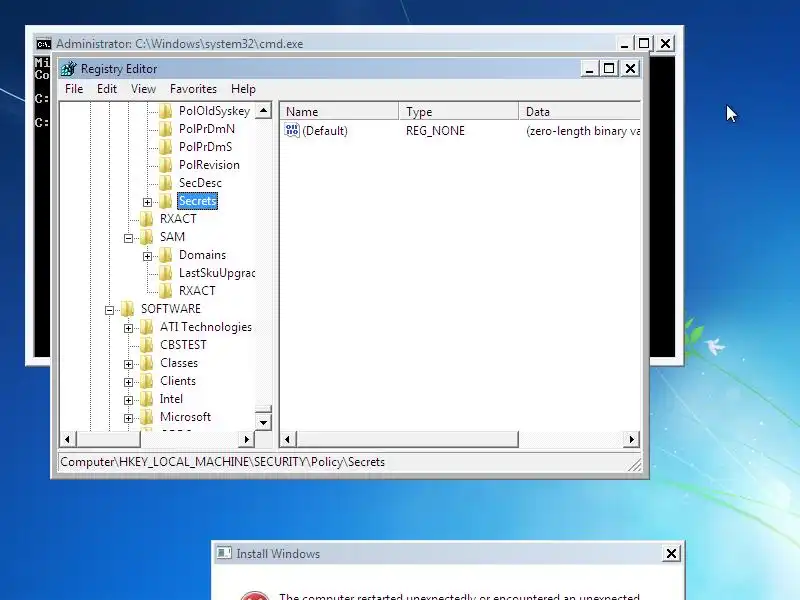Click the PolRevision folder icon
The height and width of the screenshot is (600, 800).
pos(165,165)
